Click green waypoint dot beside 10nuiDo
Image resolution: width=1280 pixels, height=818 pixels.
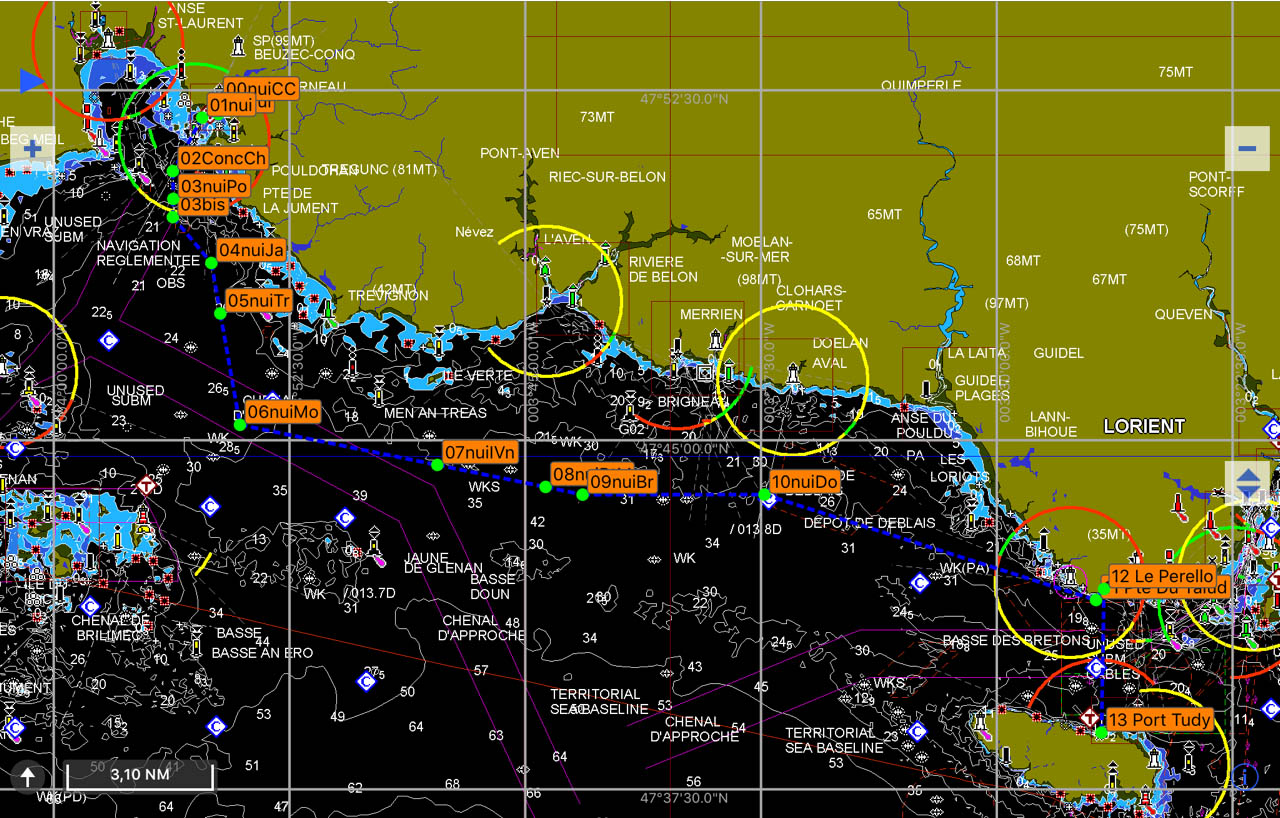[x=765, y=494]
